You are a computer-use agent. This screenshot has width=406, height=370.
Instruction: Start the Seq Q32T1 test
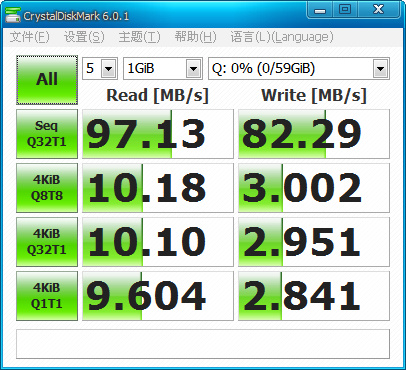(47, 134)
